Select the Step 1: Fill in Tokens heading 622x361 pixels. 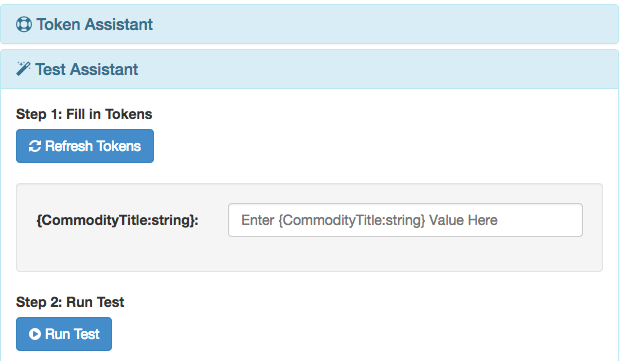[84, 114]
